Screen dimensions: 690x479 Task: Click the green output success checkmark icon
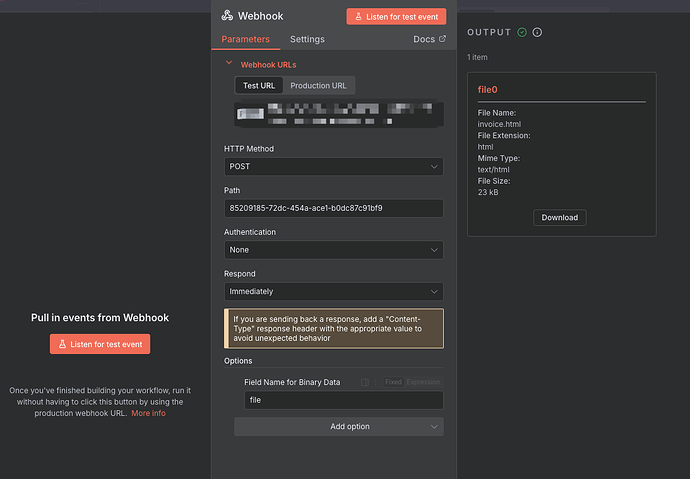click(x=522, y=33)
